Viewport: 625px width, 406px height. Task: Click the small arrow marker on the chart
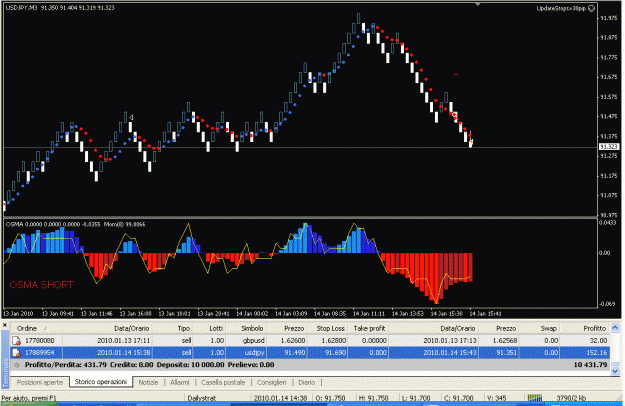coord(132,118)
